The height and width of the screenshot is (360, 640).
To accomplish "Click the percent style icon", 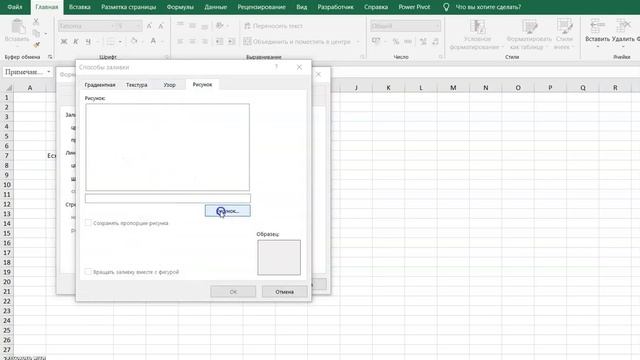I will (396, 41).
